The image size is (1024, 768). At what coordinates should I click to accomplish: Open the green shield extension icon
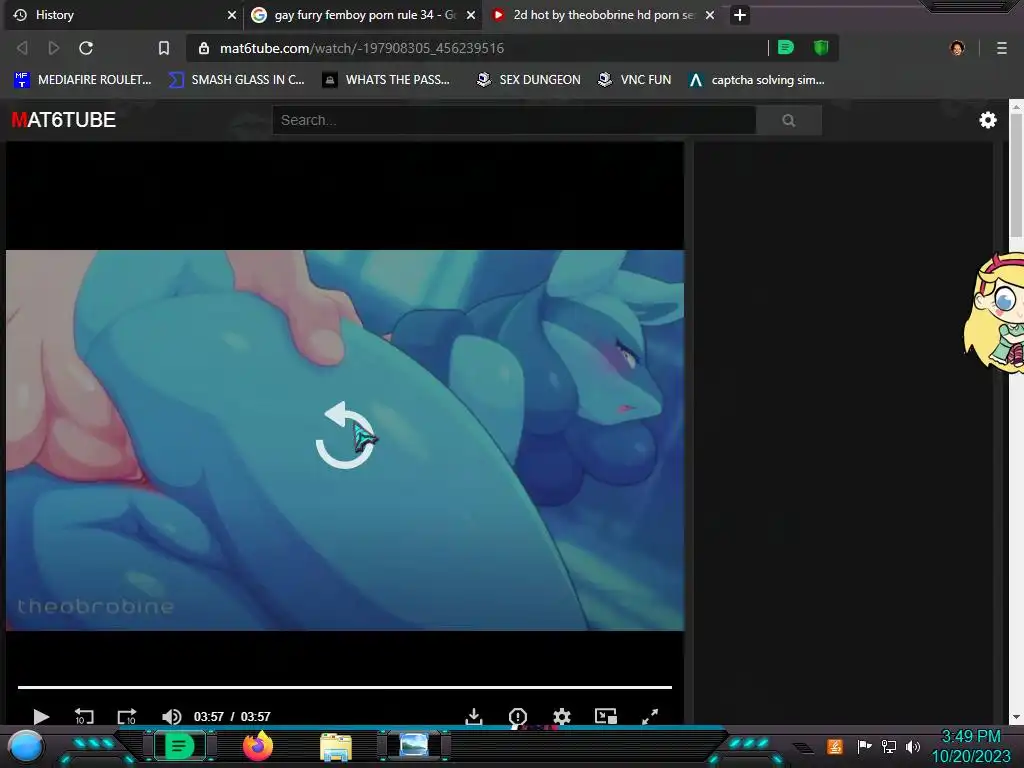coord(821,48)
